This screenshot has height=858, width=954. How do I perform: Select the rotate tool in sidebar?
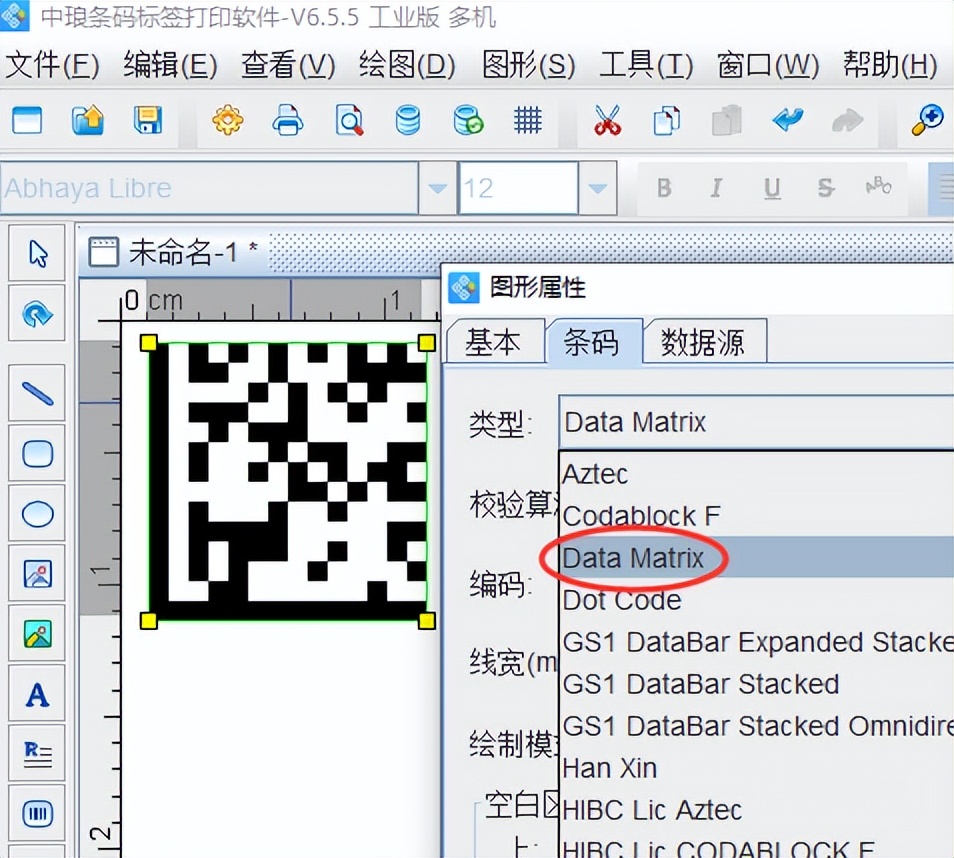coord(37,313)
